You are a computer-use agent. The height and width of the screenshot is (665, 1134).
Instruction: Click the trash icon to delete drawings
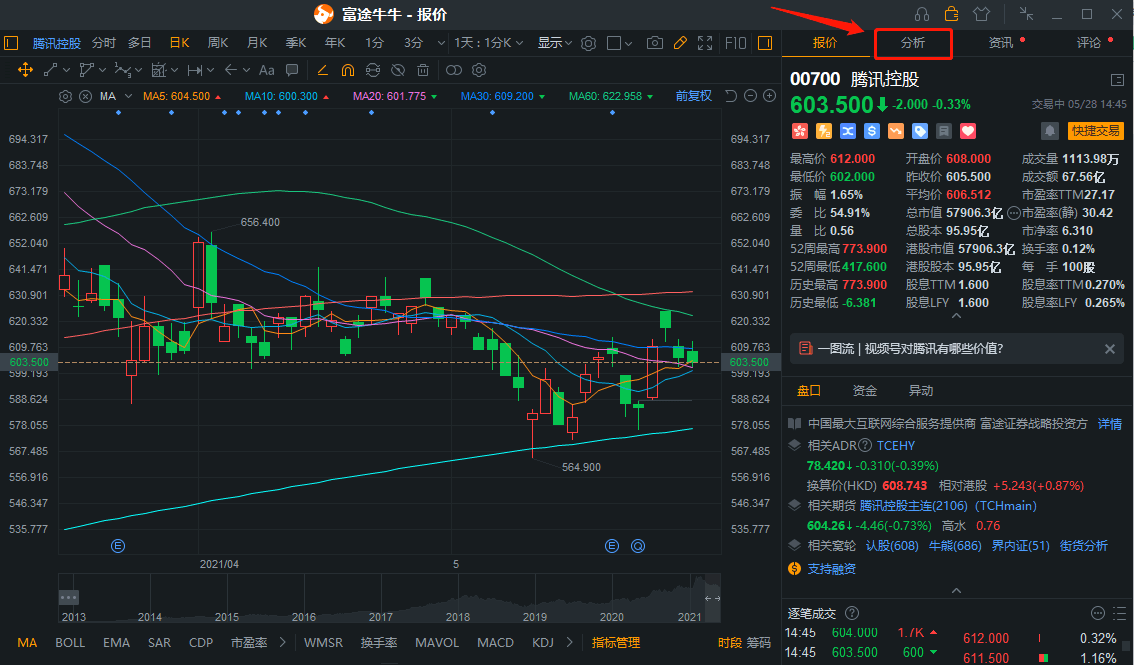423,70
